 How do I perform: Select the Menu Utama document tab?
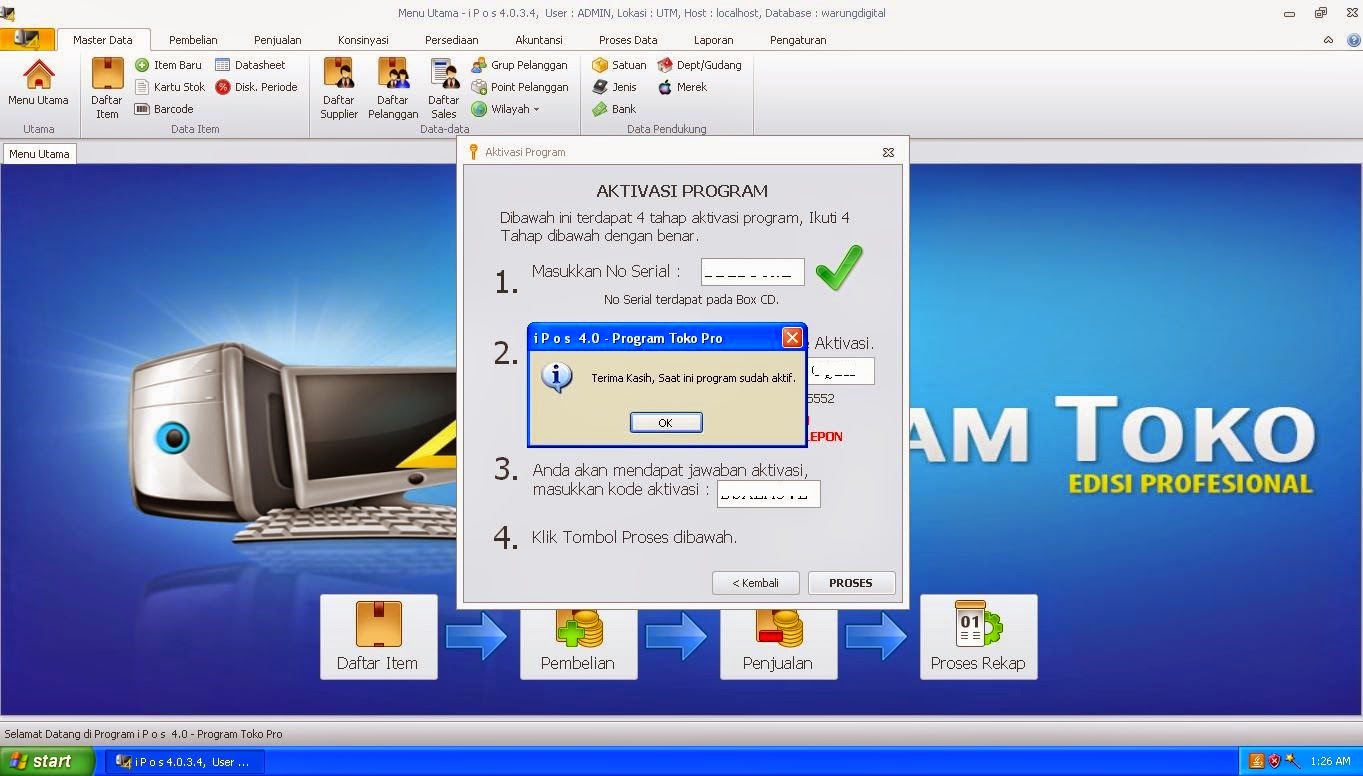click(x=39, y=154)
